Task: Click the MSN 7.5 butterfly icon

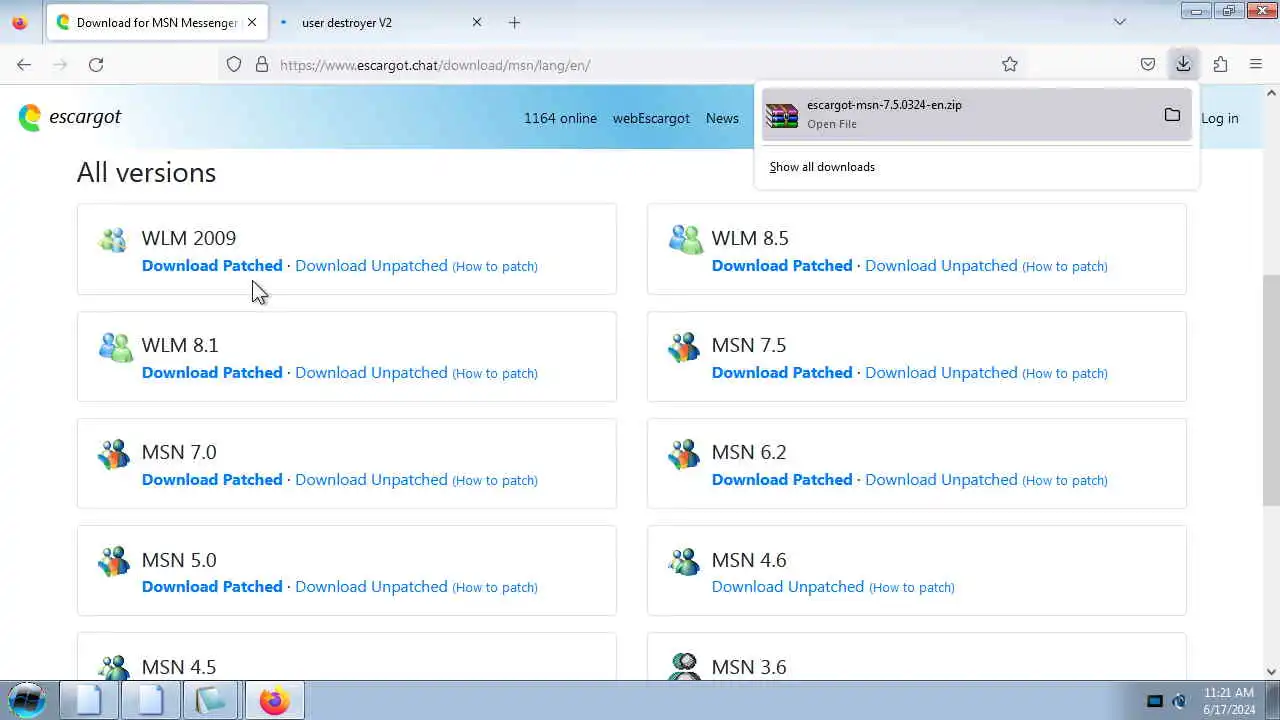Action: point(684,347)
